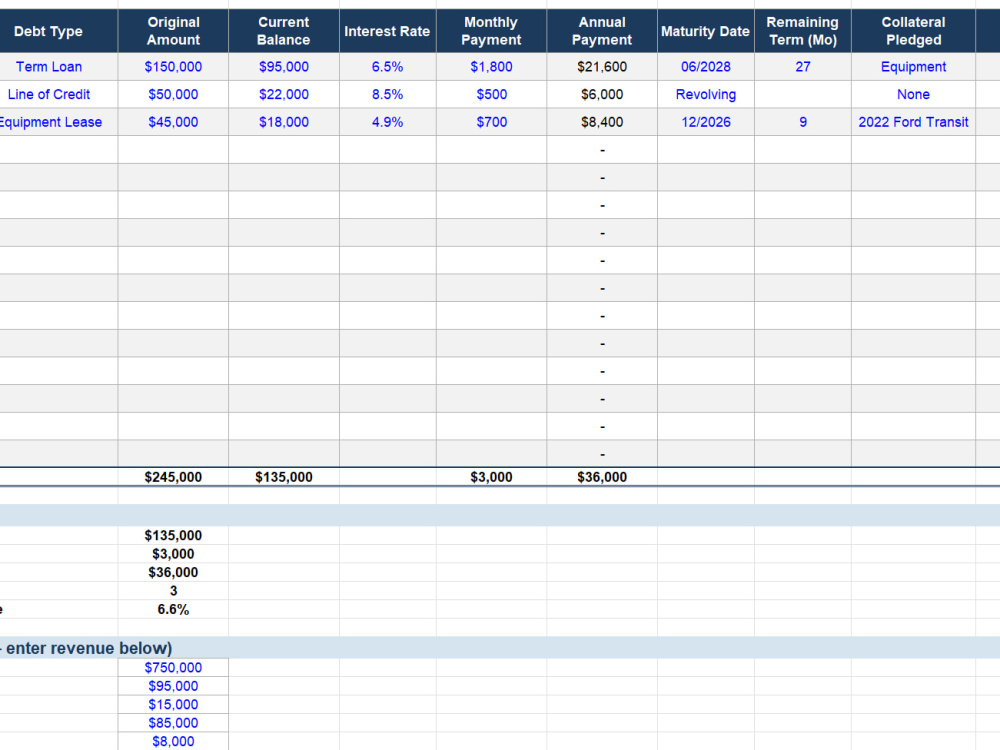Select the Interest Rate header cell
This screenshot has width=1000, height=750.
click(387, 31)
